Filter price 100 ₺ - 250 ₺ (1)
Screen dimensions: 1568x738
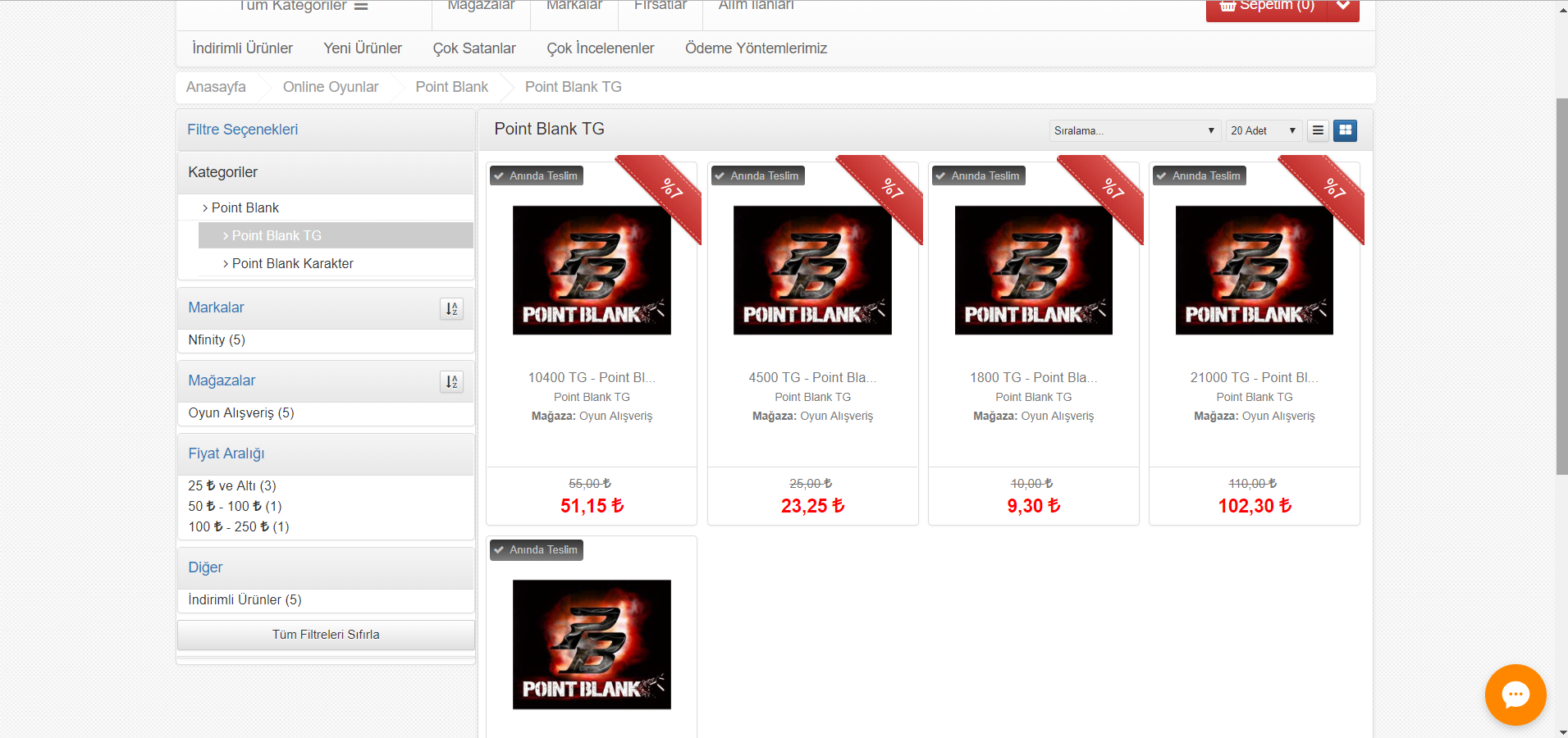tap(239, 526)
